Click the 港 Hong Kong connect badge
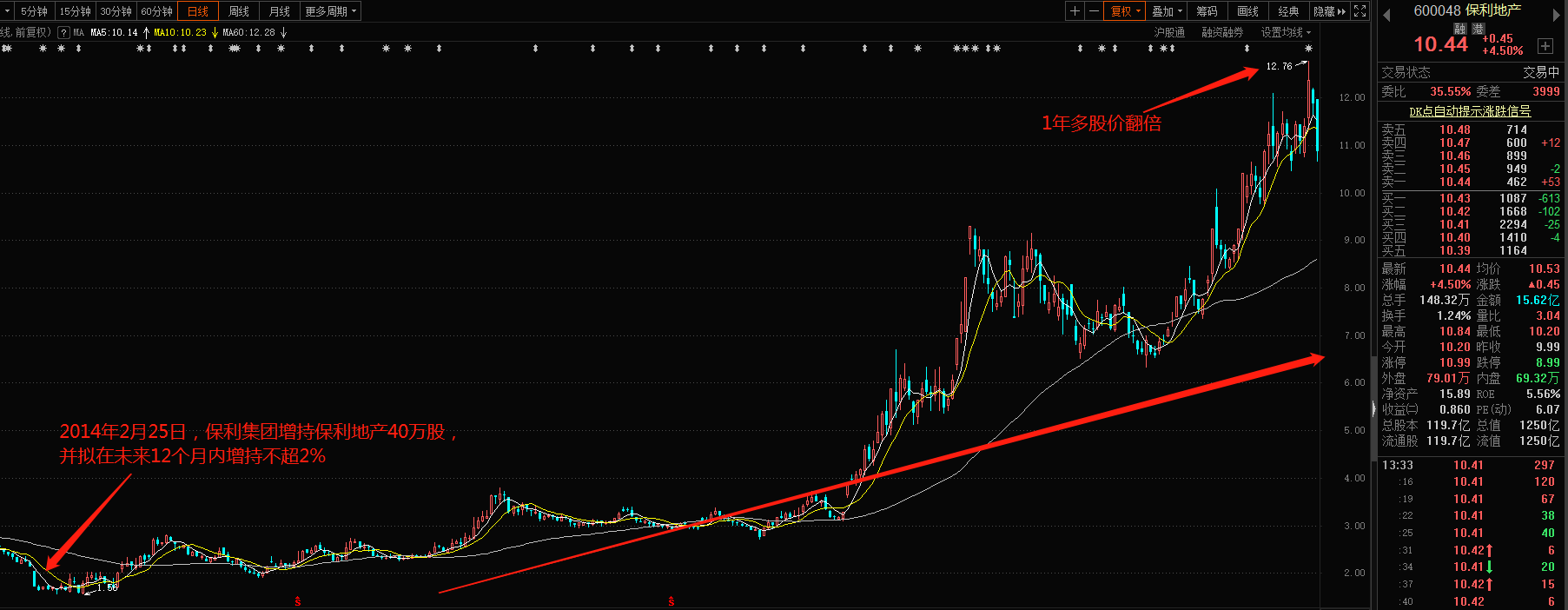Viewport: 1568px width, 610px height. (x=1478, y=29)
